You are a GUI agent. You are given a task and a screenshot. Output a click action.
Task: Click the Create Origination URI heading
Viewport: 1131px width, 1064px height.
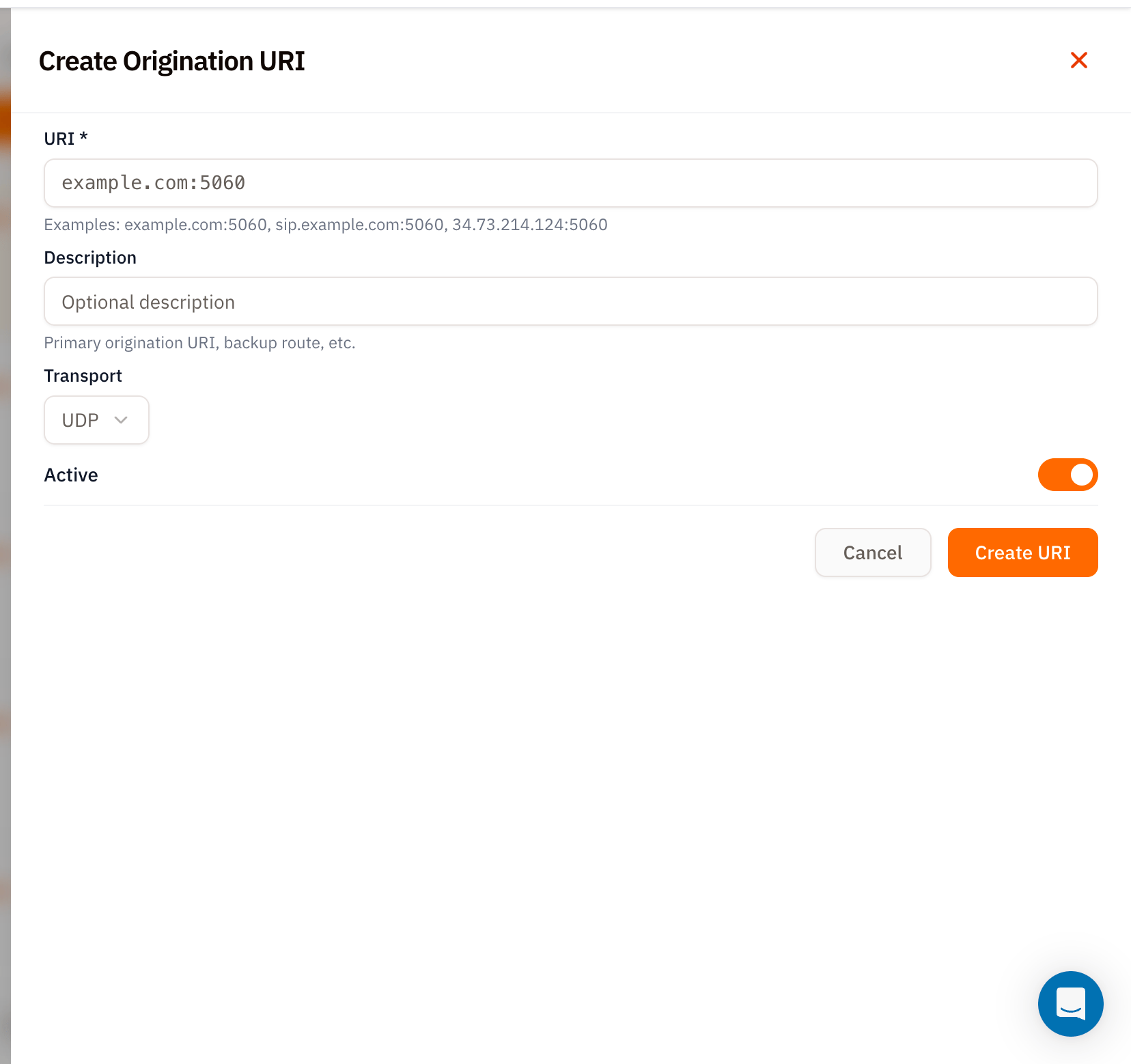pyautogui.click(x=171, y=61)
